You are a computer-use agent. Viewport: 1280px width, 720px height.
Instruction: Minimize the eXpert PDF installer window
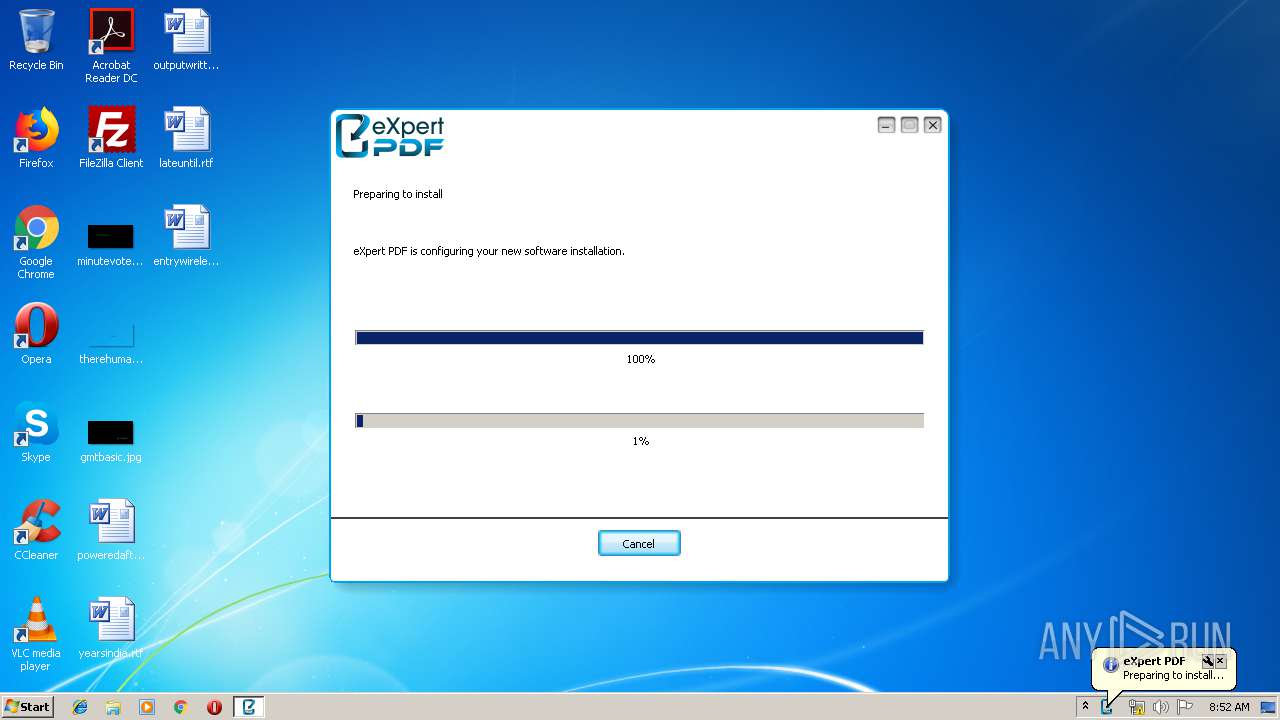[886, 125]
